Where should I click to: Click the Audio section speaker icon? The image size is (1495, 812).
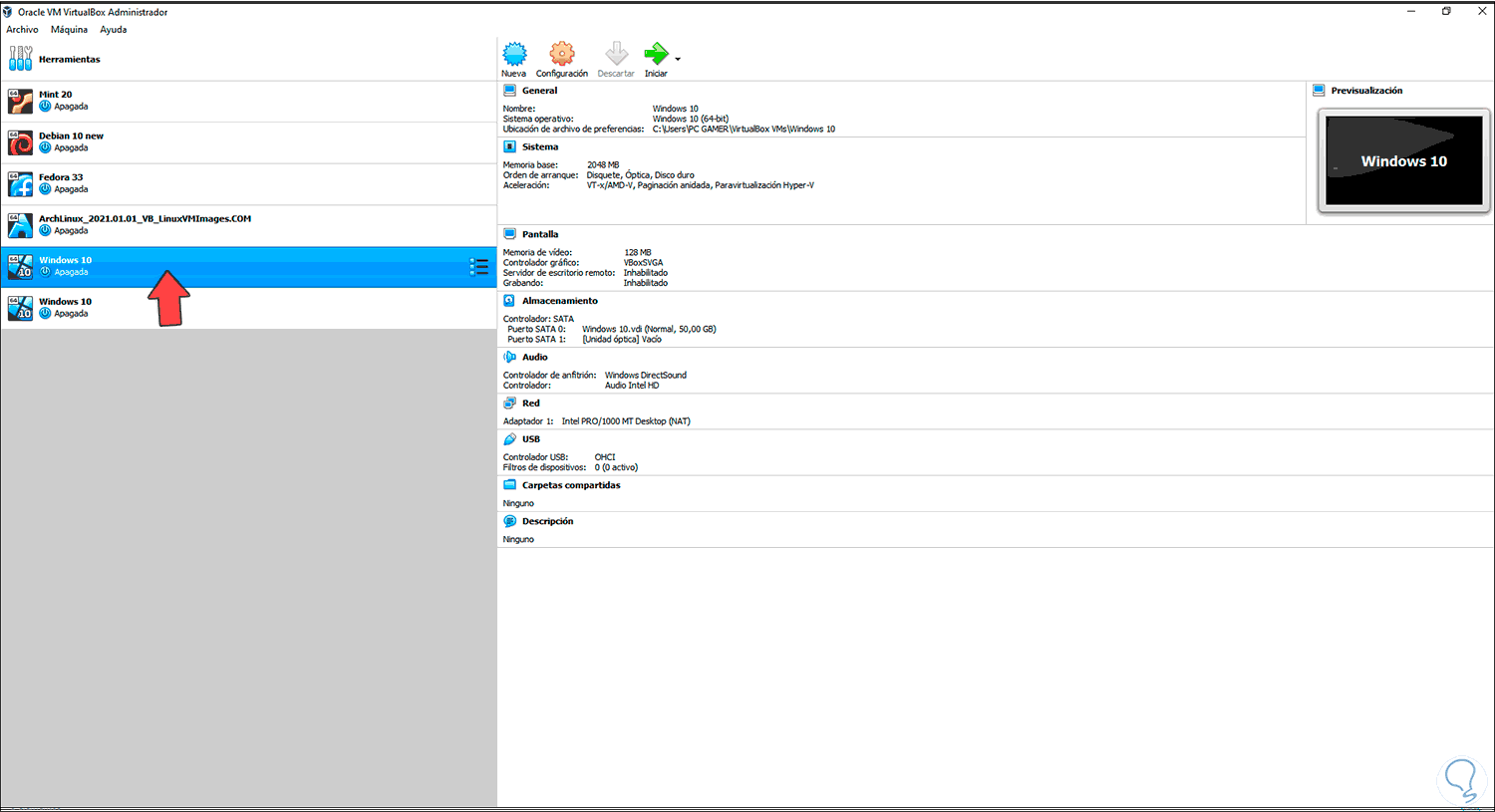(510, 357)
